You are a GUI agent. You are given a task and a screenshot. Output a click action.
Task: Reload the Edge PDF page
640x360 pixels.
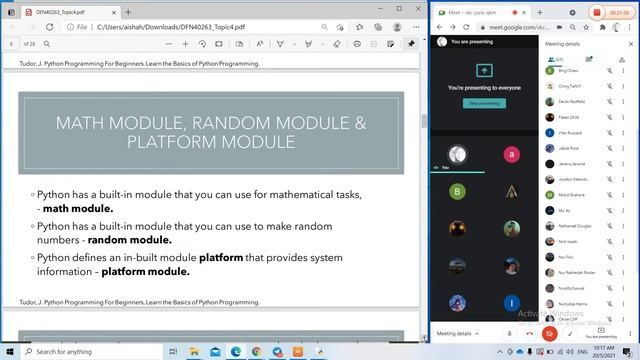49,27
